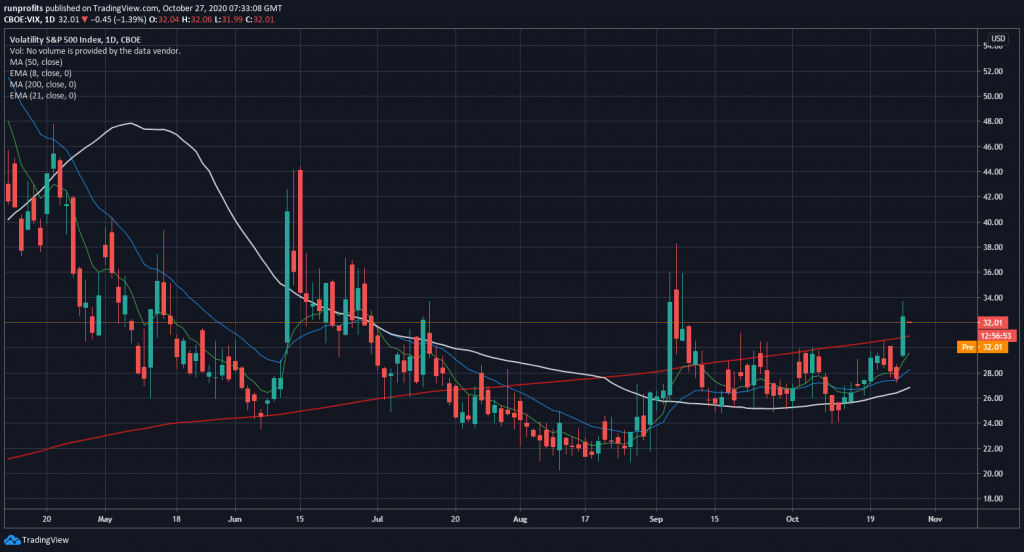The image size is (1024, 552).
Task: Click the tall green candle at far right
Action: pos(903,336)
